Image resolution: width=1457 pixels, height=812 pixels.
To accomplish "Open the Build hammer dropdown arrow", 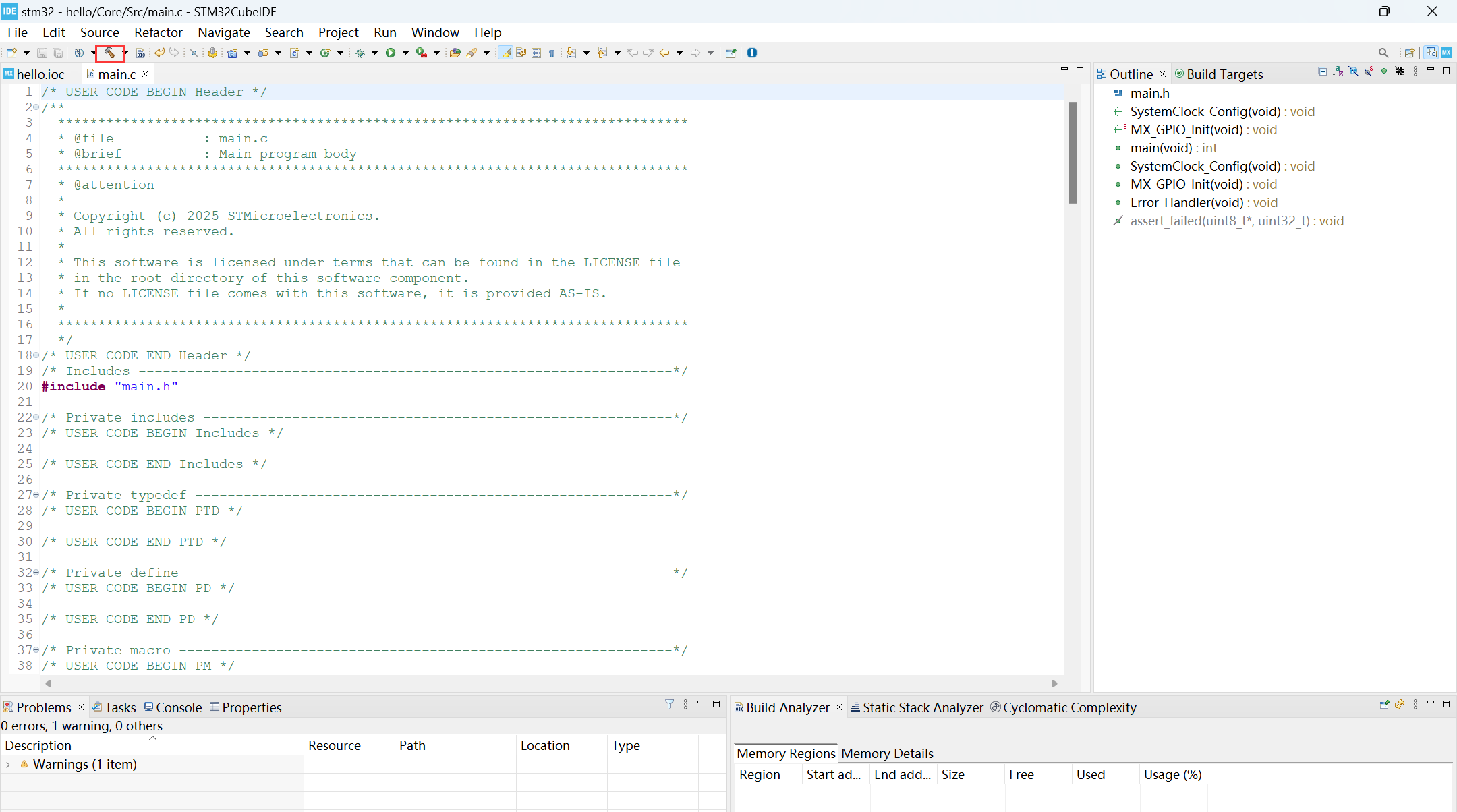I will coord(126,53).
